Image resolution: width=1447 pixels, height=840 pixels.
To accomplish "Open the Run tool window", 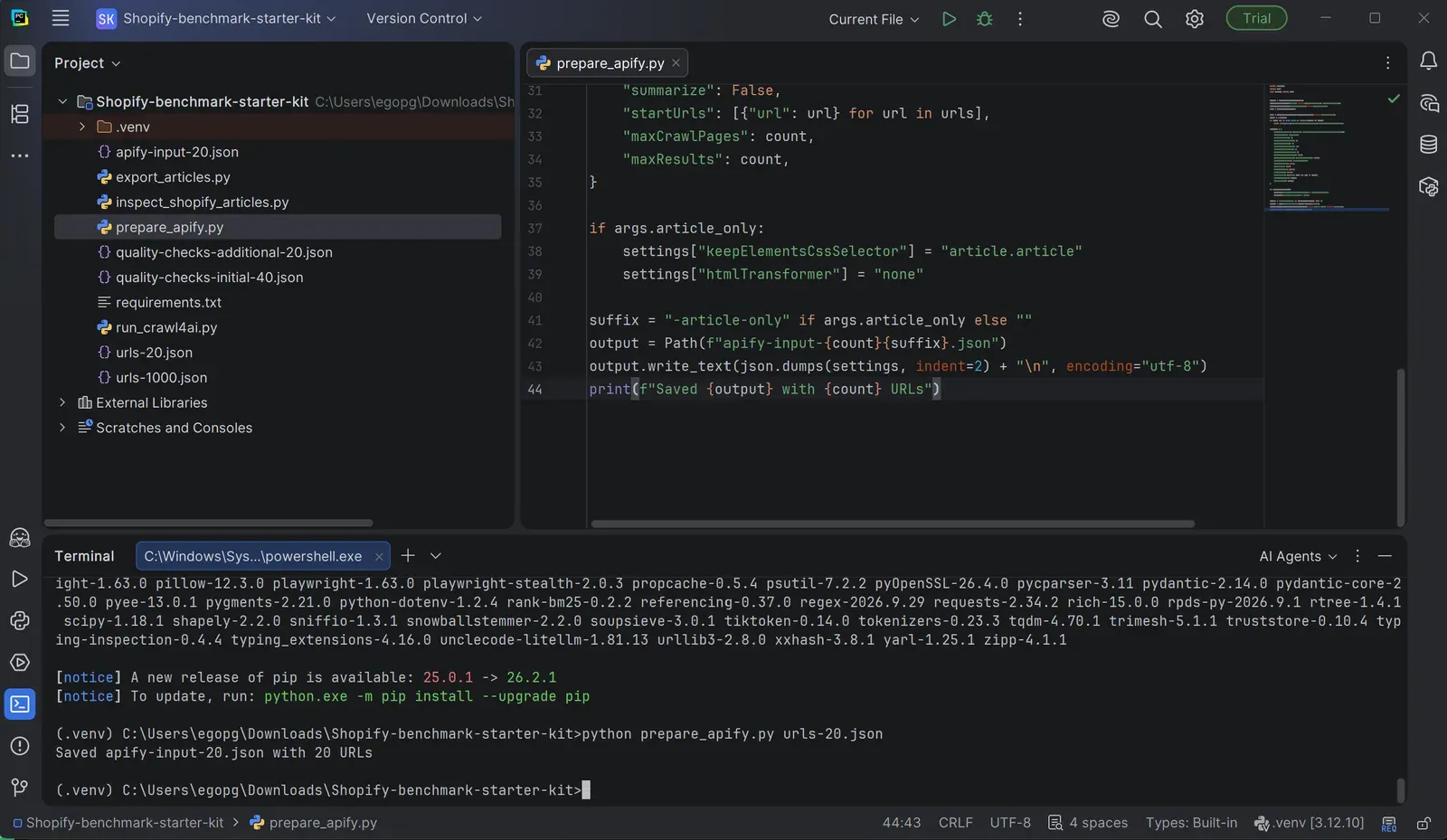I will [x=20, y=579].
